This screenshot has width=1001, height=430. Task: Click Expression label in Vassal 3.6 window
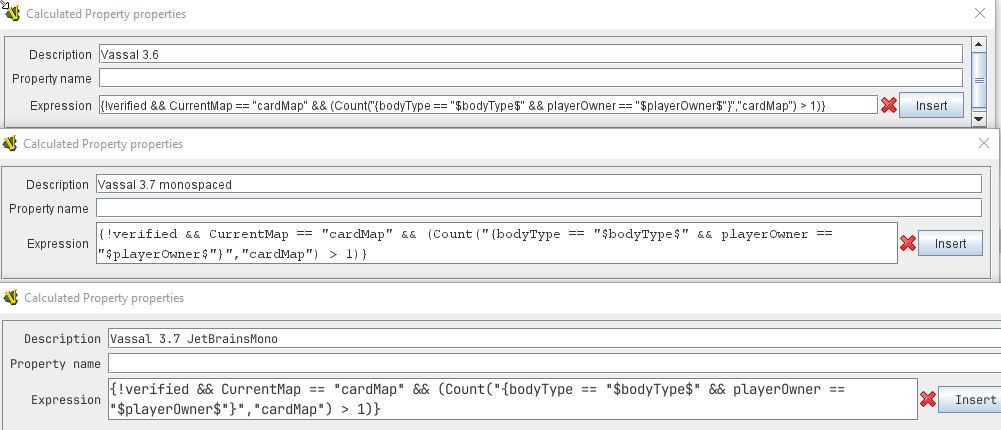point(61,106)
